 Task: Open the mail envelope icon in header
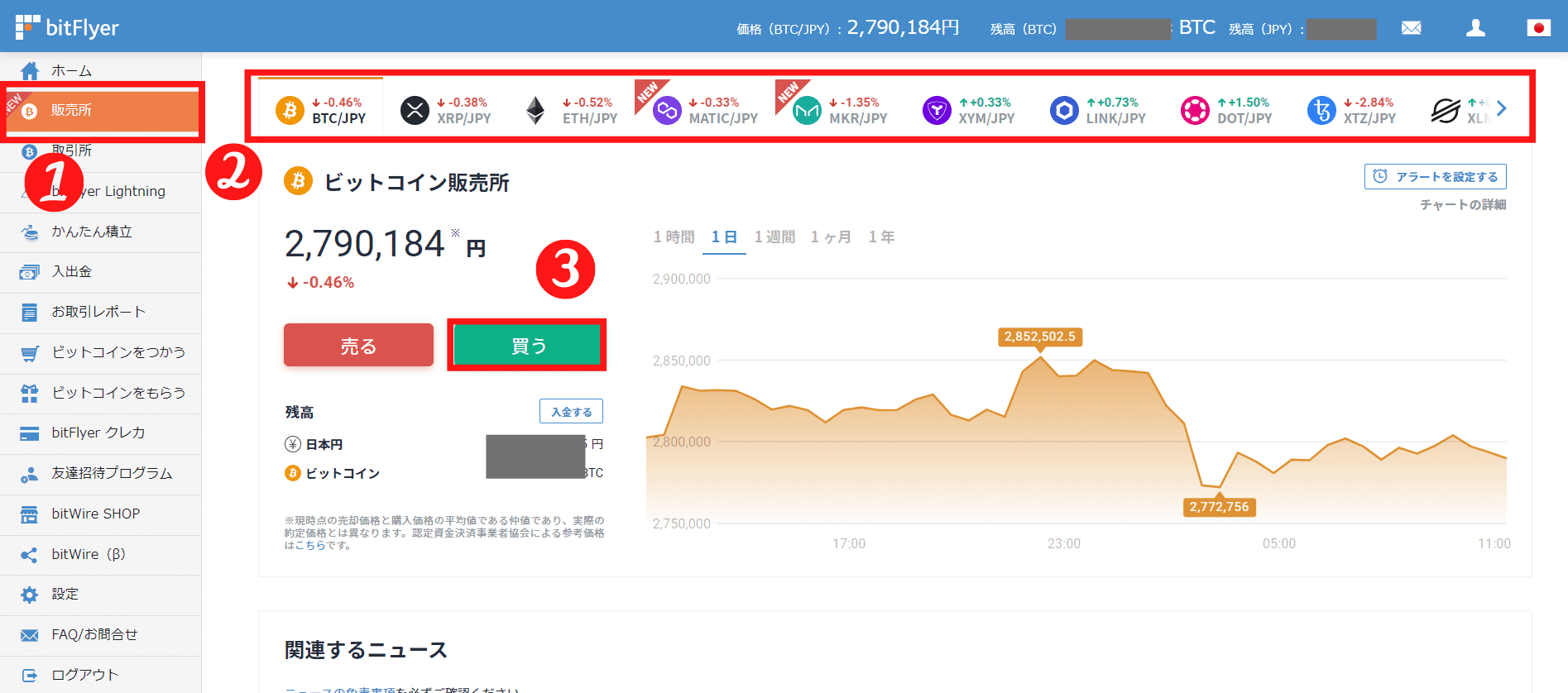[x=1411, y=28]
